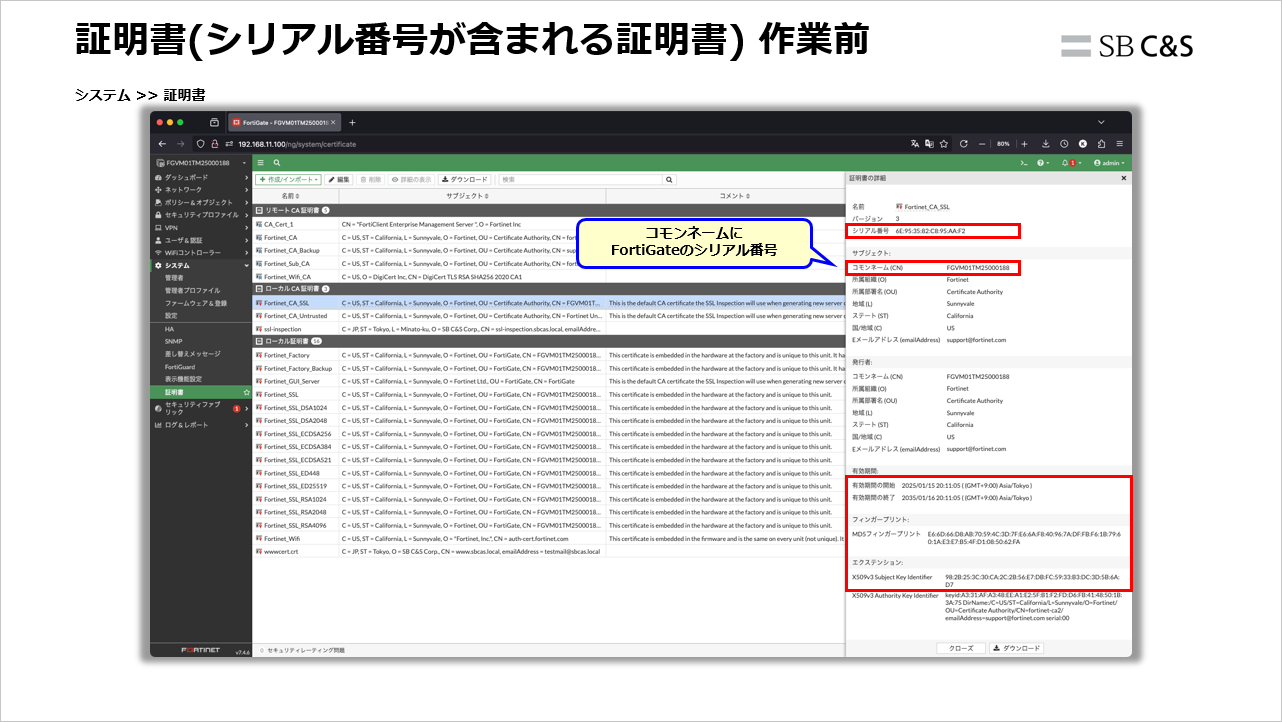Select the Fortinet_CA_Untrusted certificate row

(x=549, y=315)
